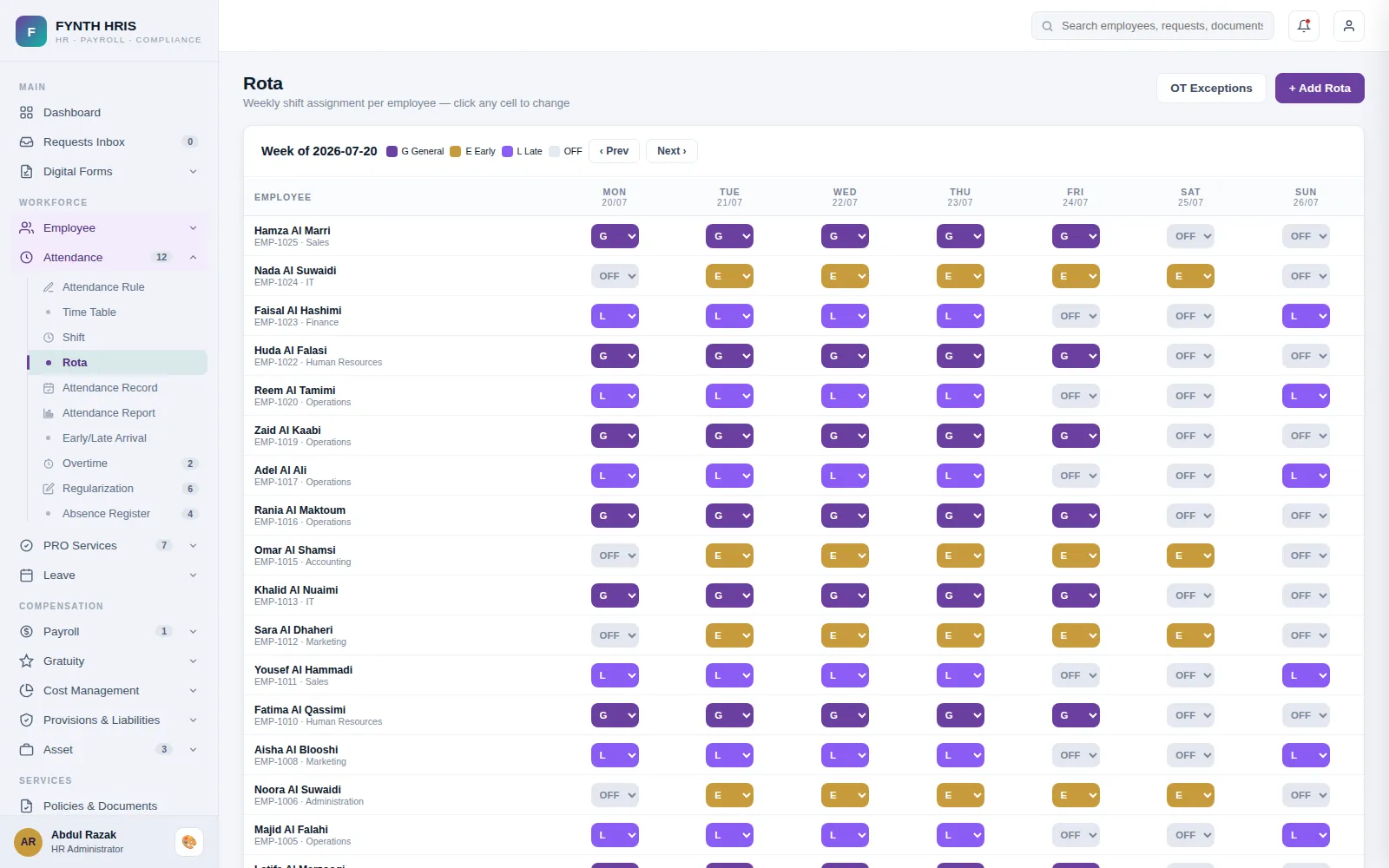Click the Attendance clock icon
Image resolution: width=1389 pixels, height=868 pixels.
27,258
